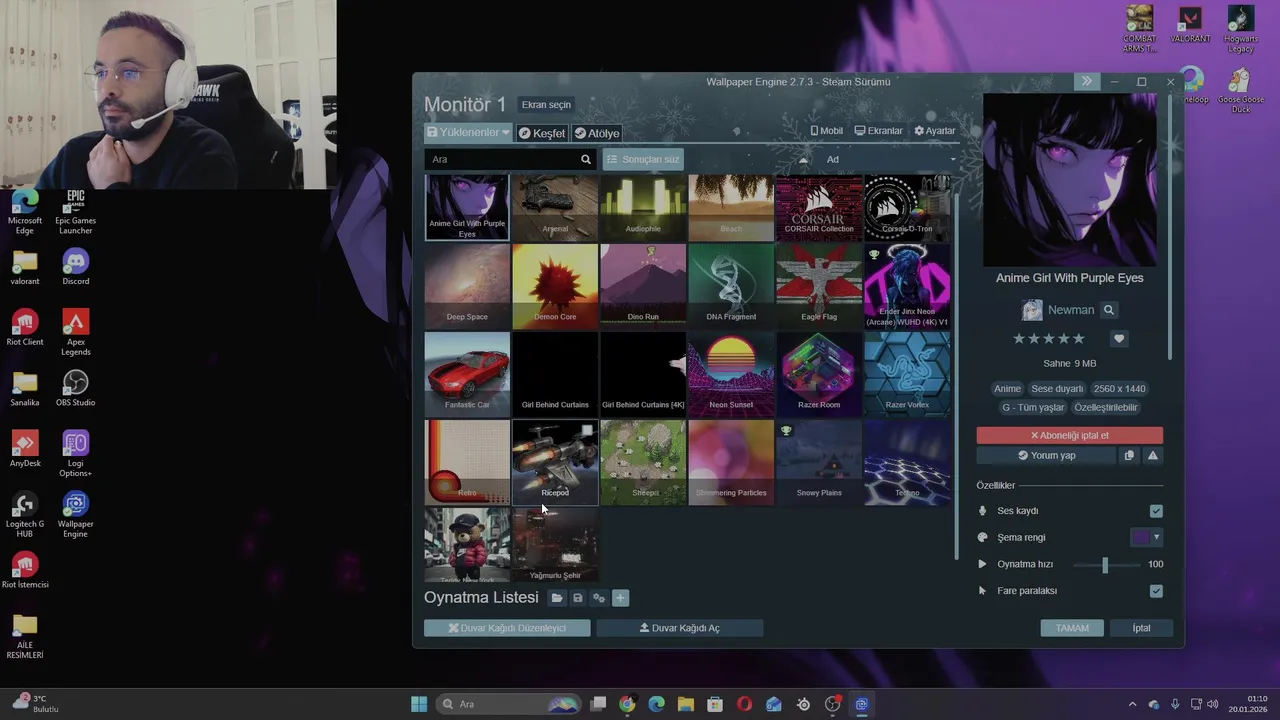The image size is (1280, 720).
Task: Search the author Newman with the magnifier icon
Action: coord(1108,310)
